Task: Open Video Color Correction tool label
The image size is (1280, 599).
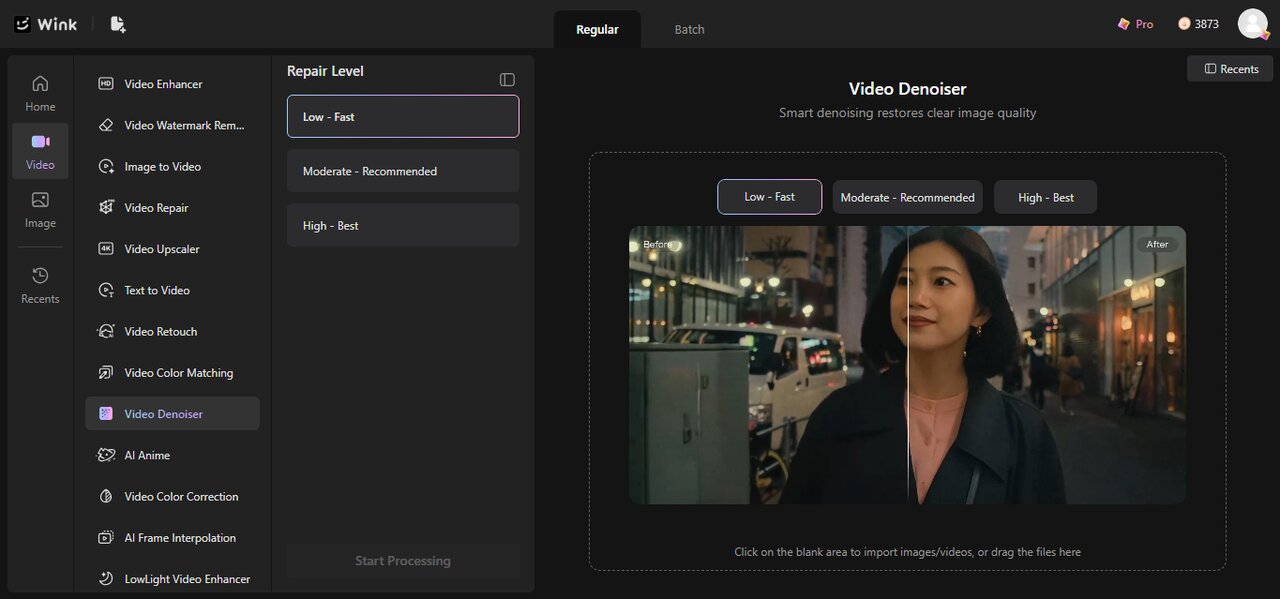Action: 181,496
